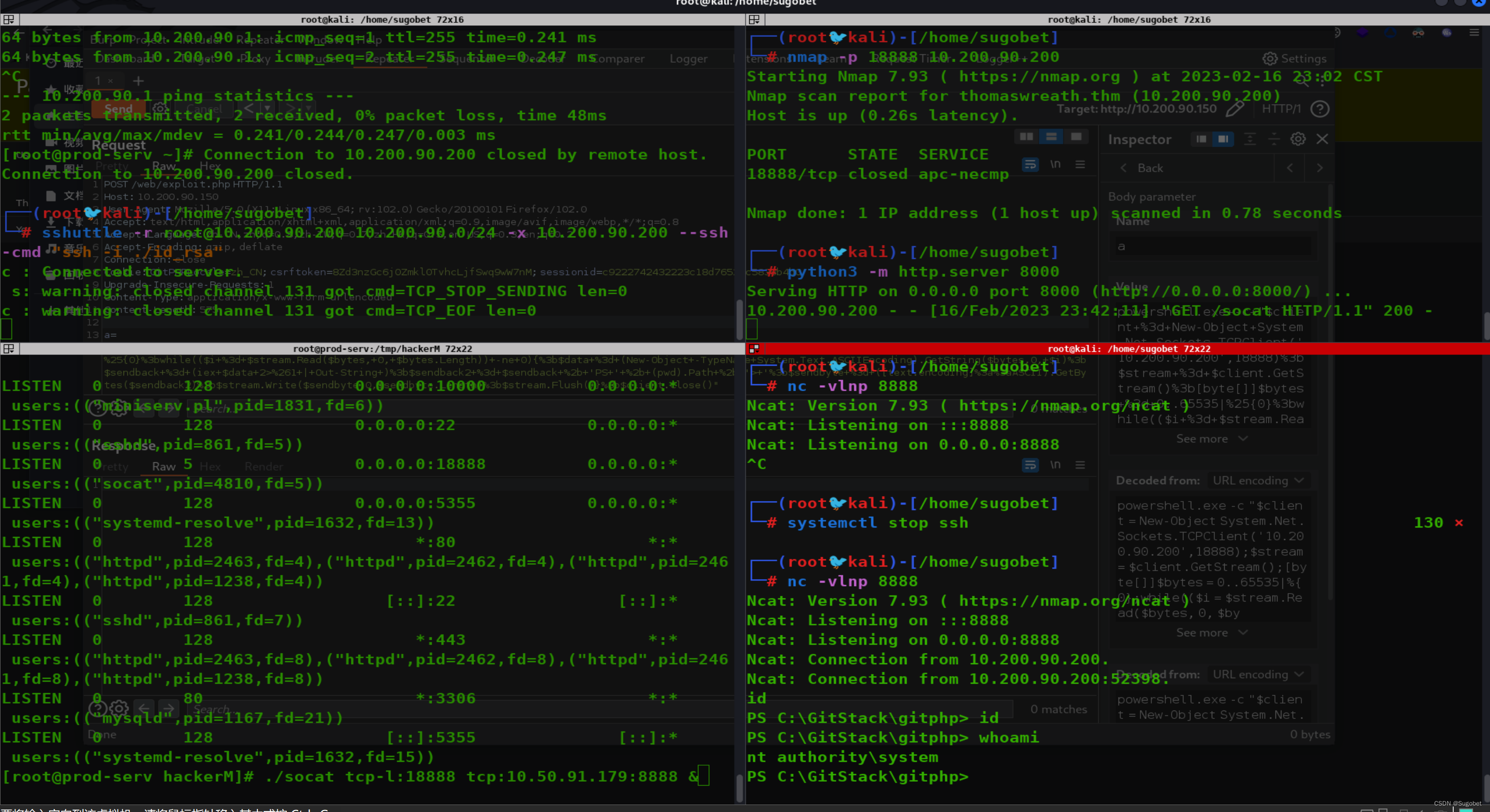Click scrollbar of top-left terminal pane
Image resolution: width=1490 pixels, height=812 pixels.
coord(739,319)
